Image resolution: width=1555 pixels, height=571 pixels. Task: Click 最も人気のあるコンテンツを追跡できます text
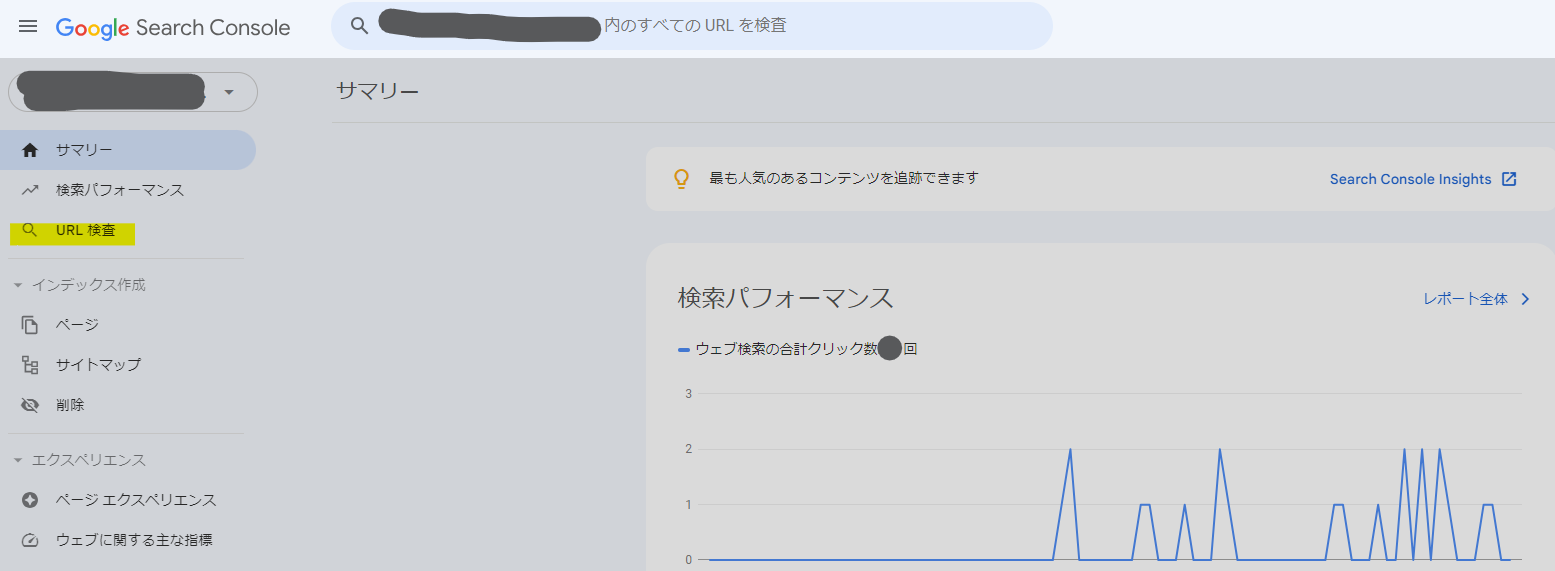(843, 178)
